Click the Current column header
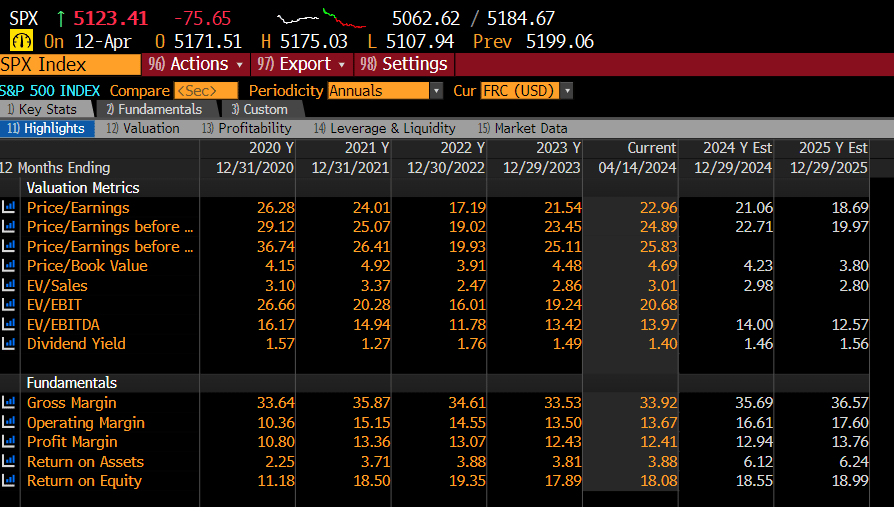The height and width of the screenshot is (507, 894). (652, 148)
